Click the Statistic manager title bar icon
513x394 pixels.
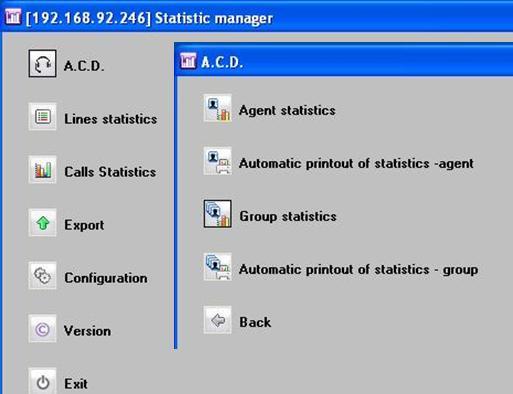coord(13,17)
